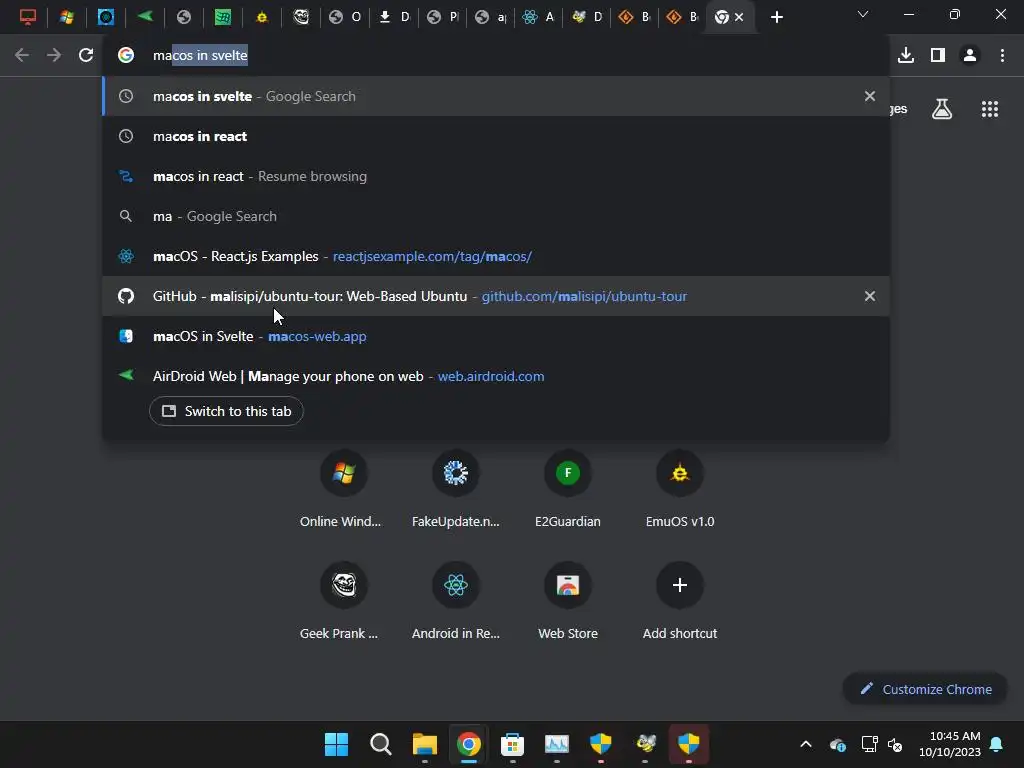Click the Customize Chrome button
The width and height of the screenshot is (1024, 768).
(x=925, y=689)
